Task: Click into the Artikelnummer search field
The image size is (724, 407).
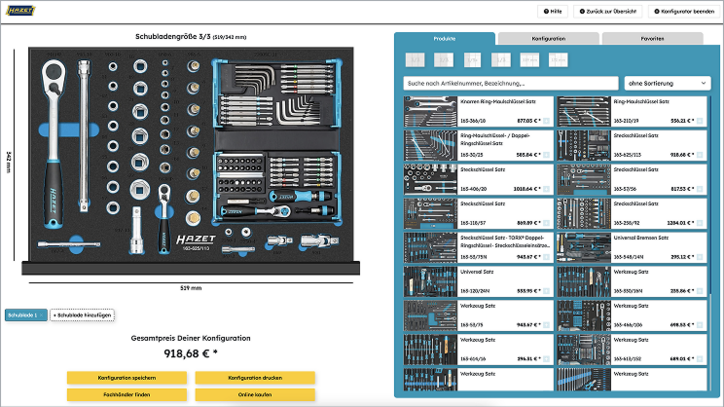Action: pyautogui.click(x=510, y=83)
